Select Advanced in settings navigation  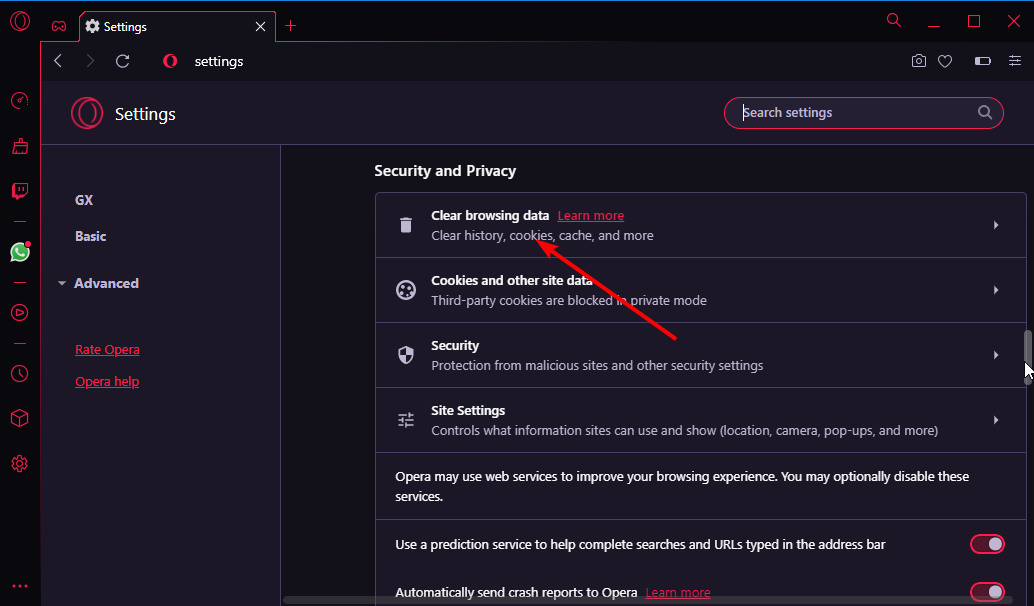point(106,283)
